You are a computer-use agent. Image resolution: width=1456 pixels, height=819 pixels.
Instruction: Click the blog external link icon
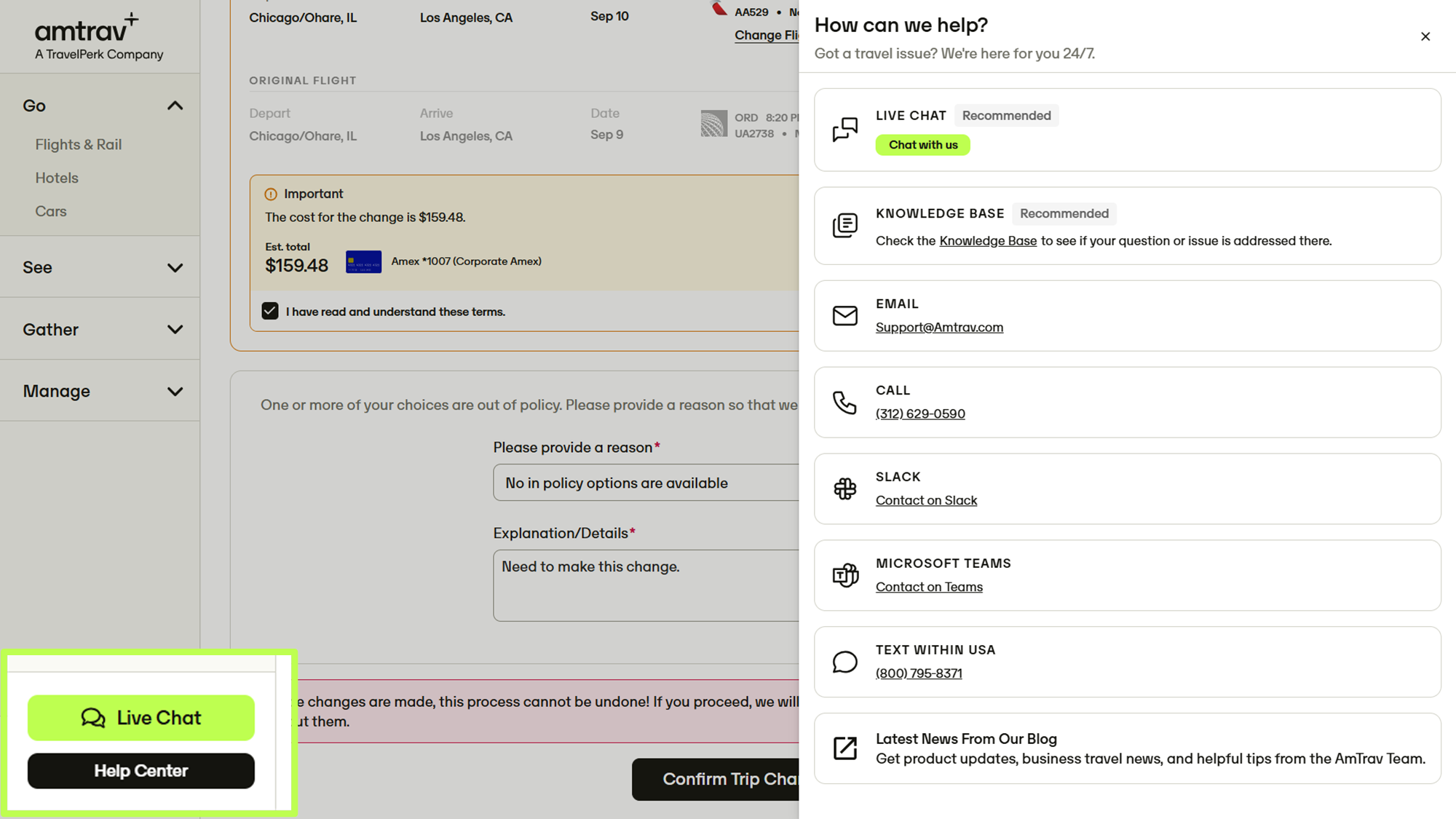pyautogui.click(x=844, y=748)
